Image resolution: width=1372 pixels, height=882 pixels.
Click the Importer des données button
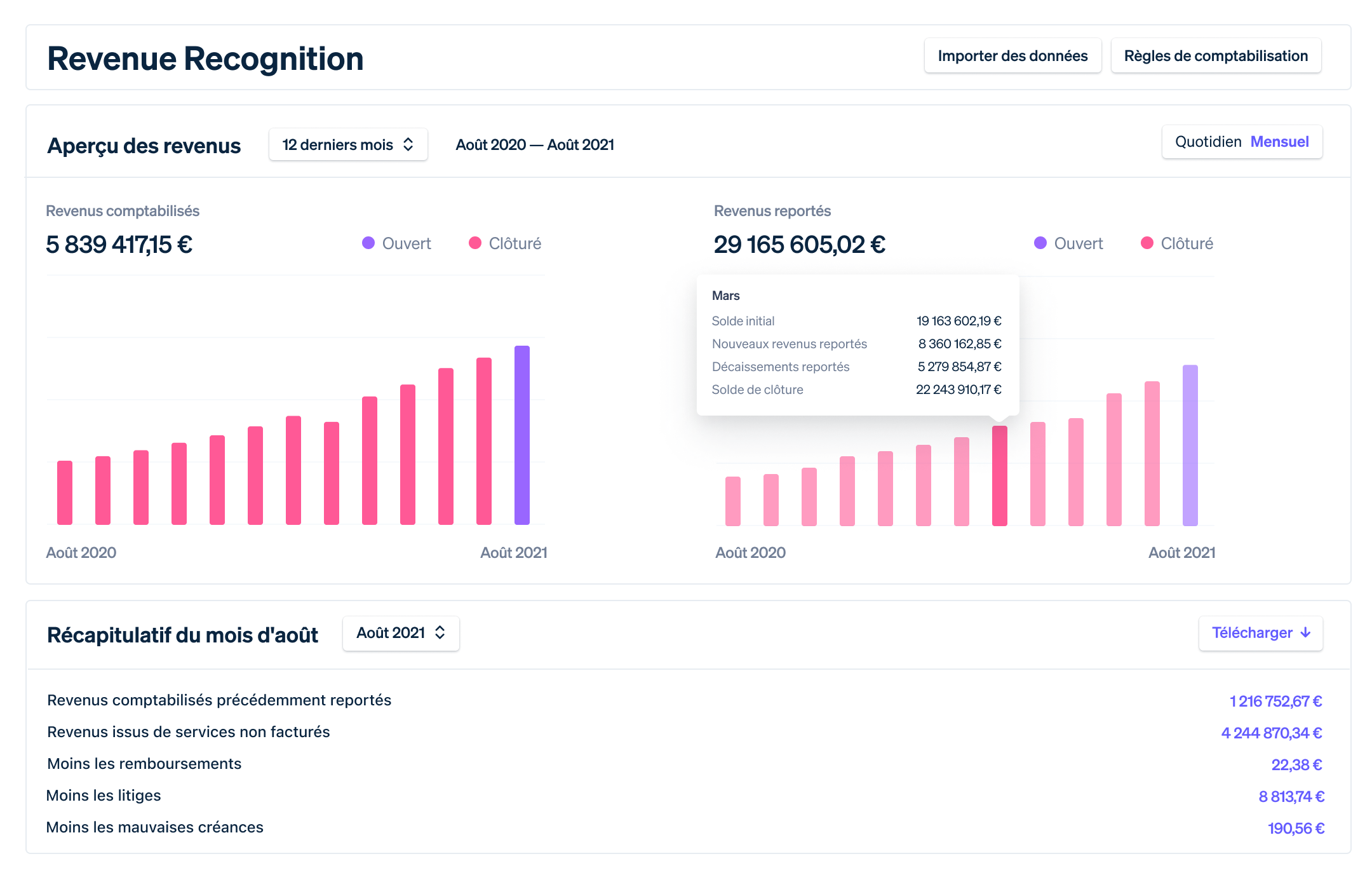click(x=1012, y=56)
